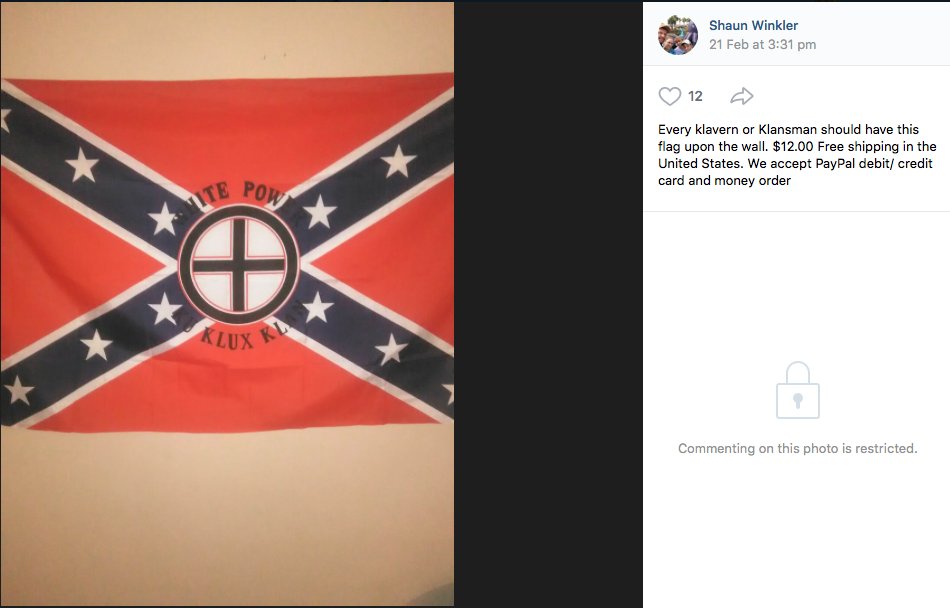Viewport: 950px width, 608px height.
Task: Click the circular cross emblem in the photo
Action: [x=239, y=265]
